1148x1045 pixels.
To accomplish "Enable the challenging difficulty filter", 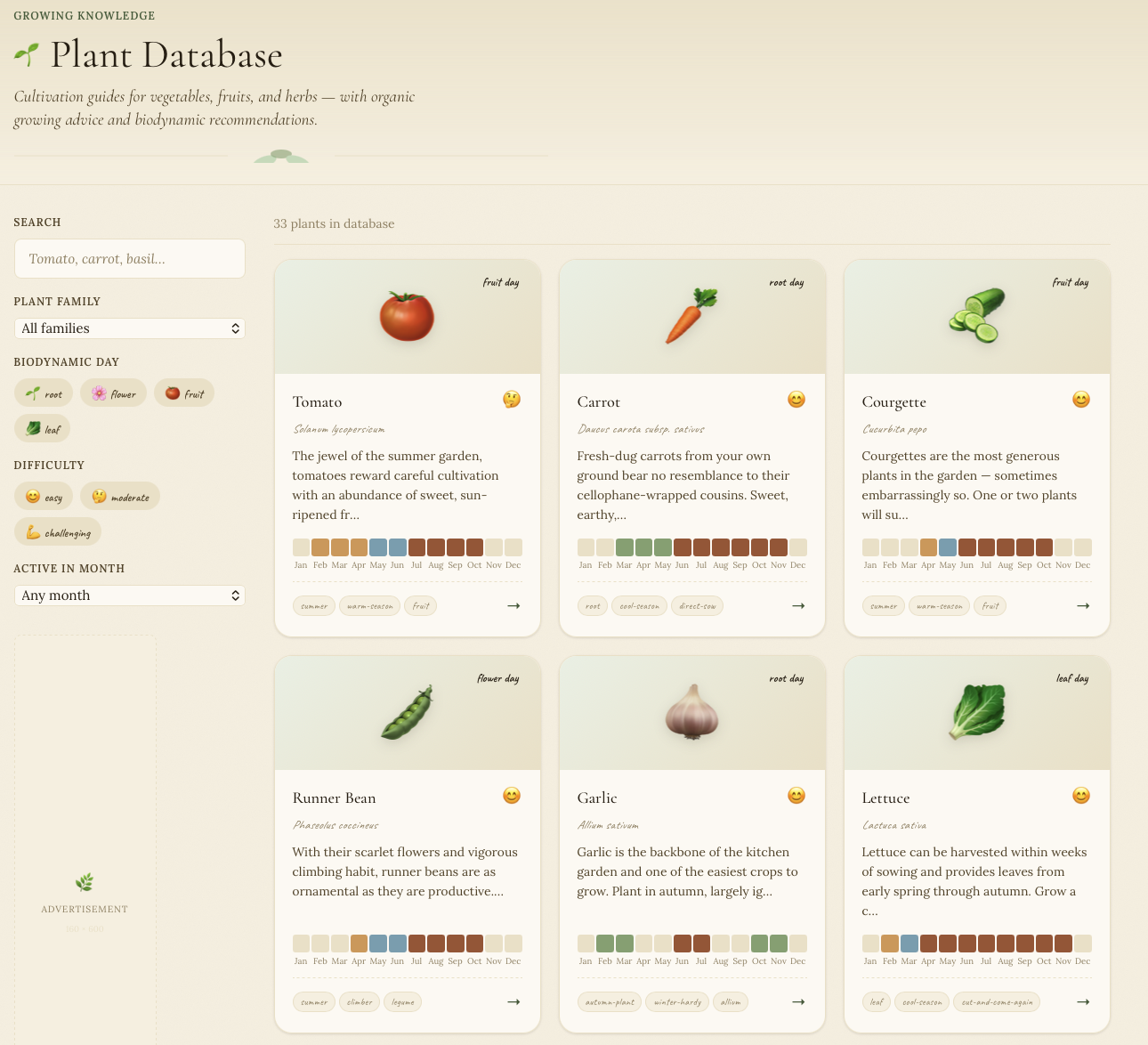I will tap(57, 531).
